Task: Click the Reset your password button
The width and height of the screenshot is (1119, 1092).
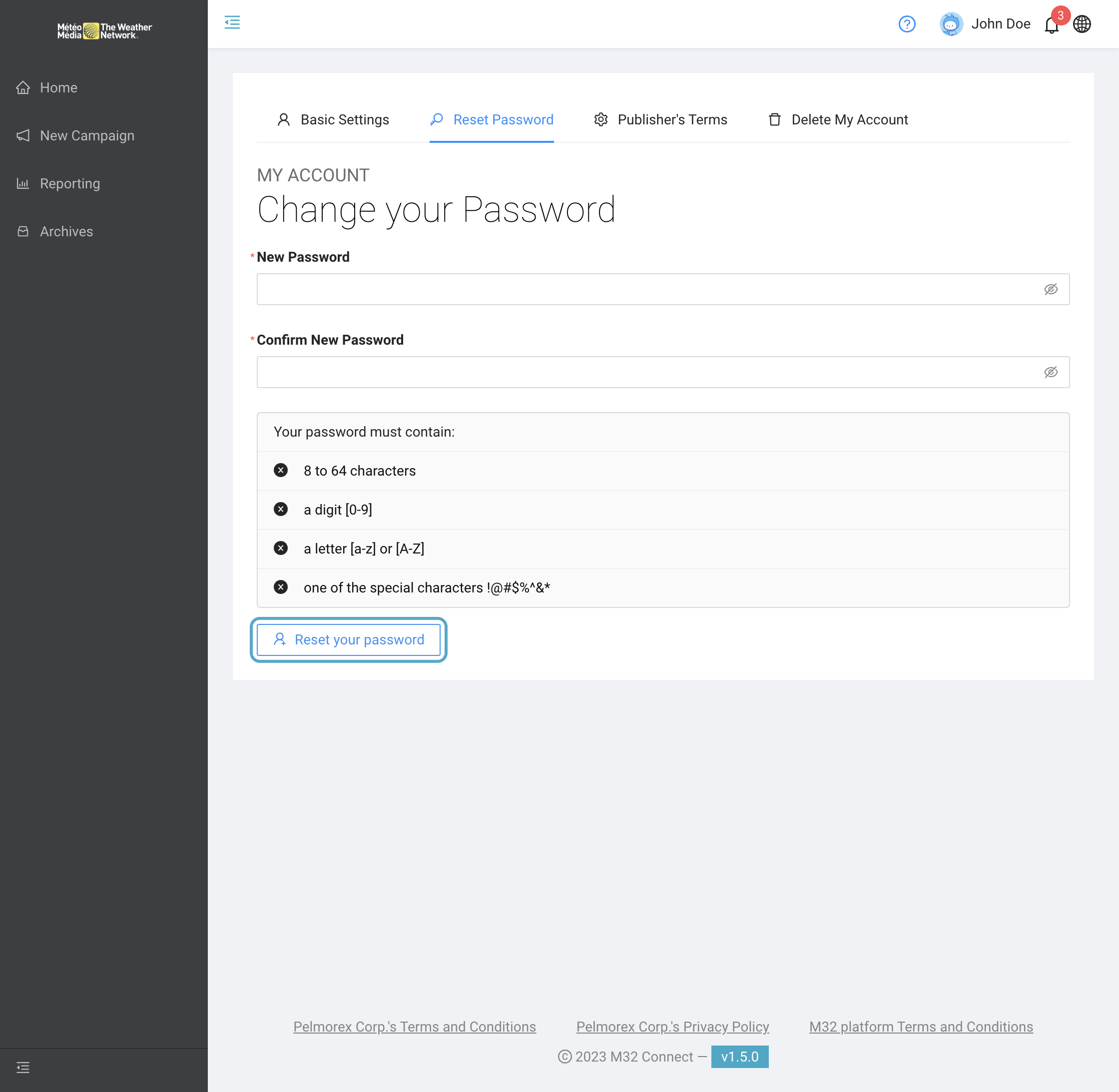Action: [x=349, y=639]
